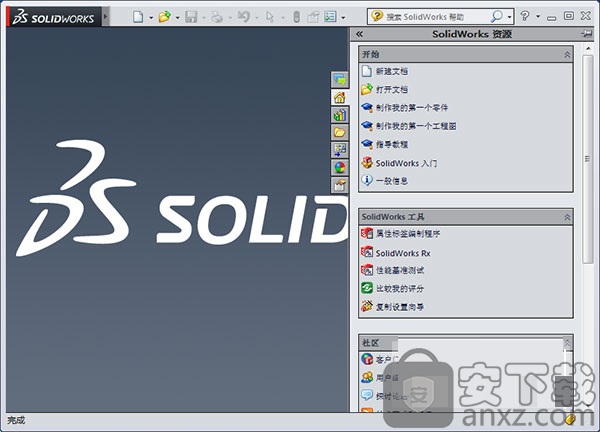Open the Custom Properties tab icon
The height and width of the screenshot is (432, 600).
point(339,186)
